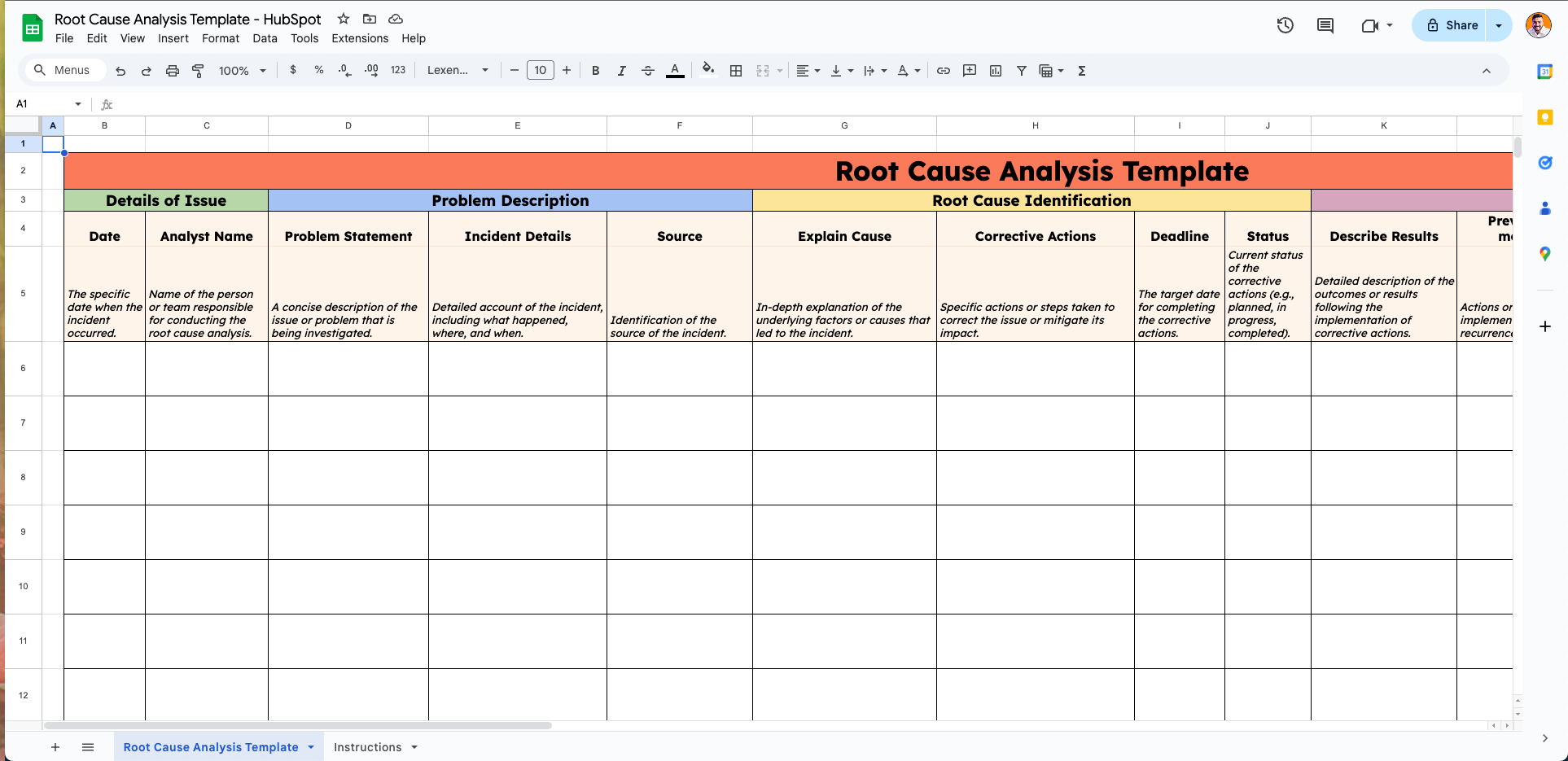Open the zoom 100% dropdown

242,71
